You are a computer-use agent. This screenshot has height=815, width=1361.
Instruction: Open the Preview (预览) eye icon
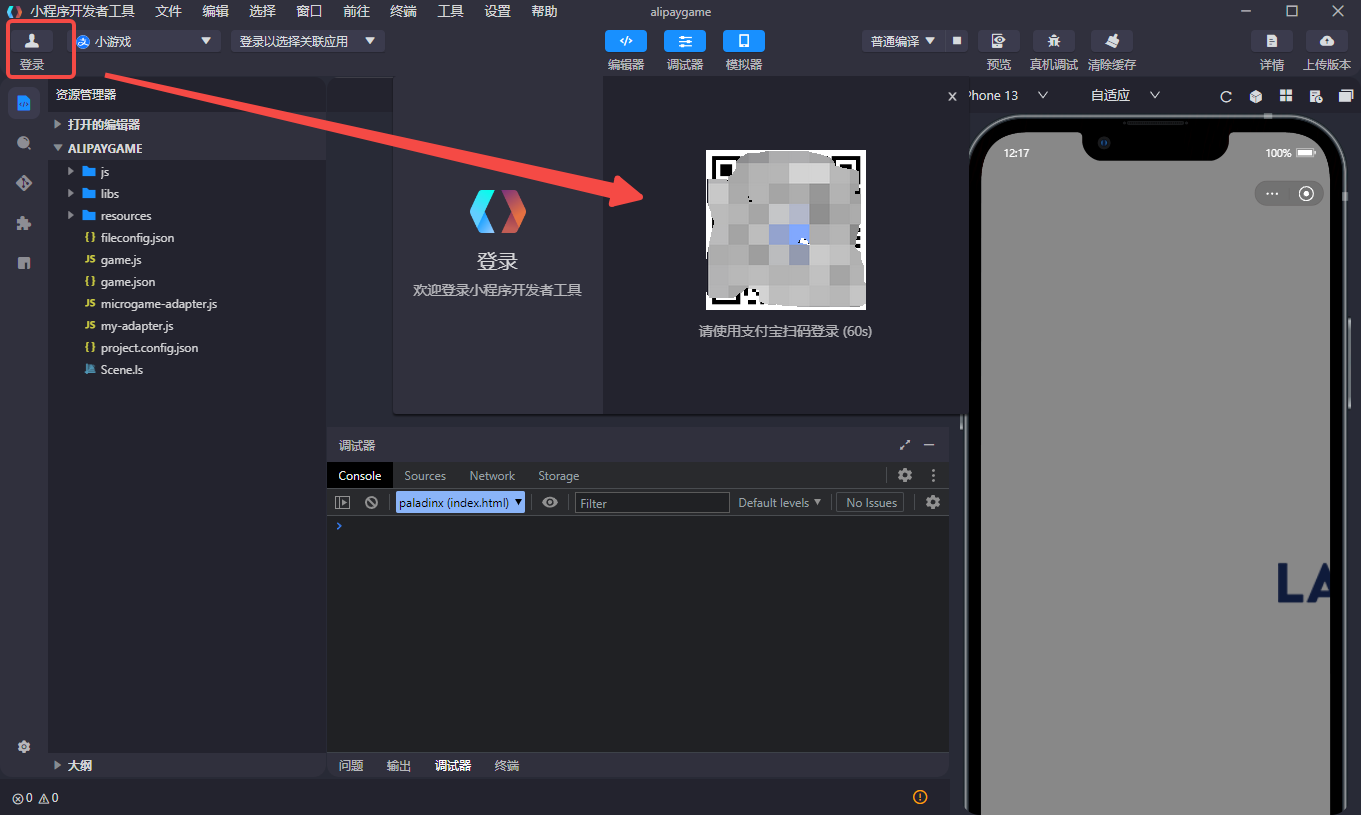click(x=998, y=41)
